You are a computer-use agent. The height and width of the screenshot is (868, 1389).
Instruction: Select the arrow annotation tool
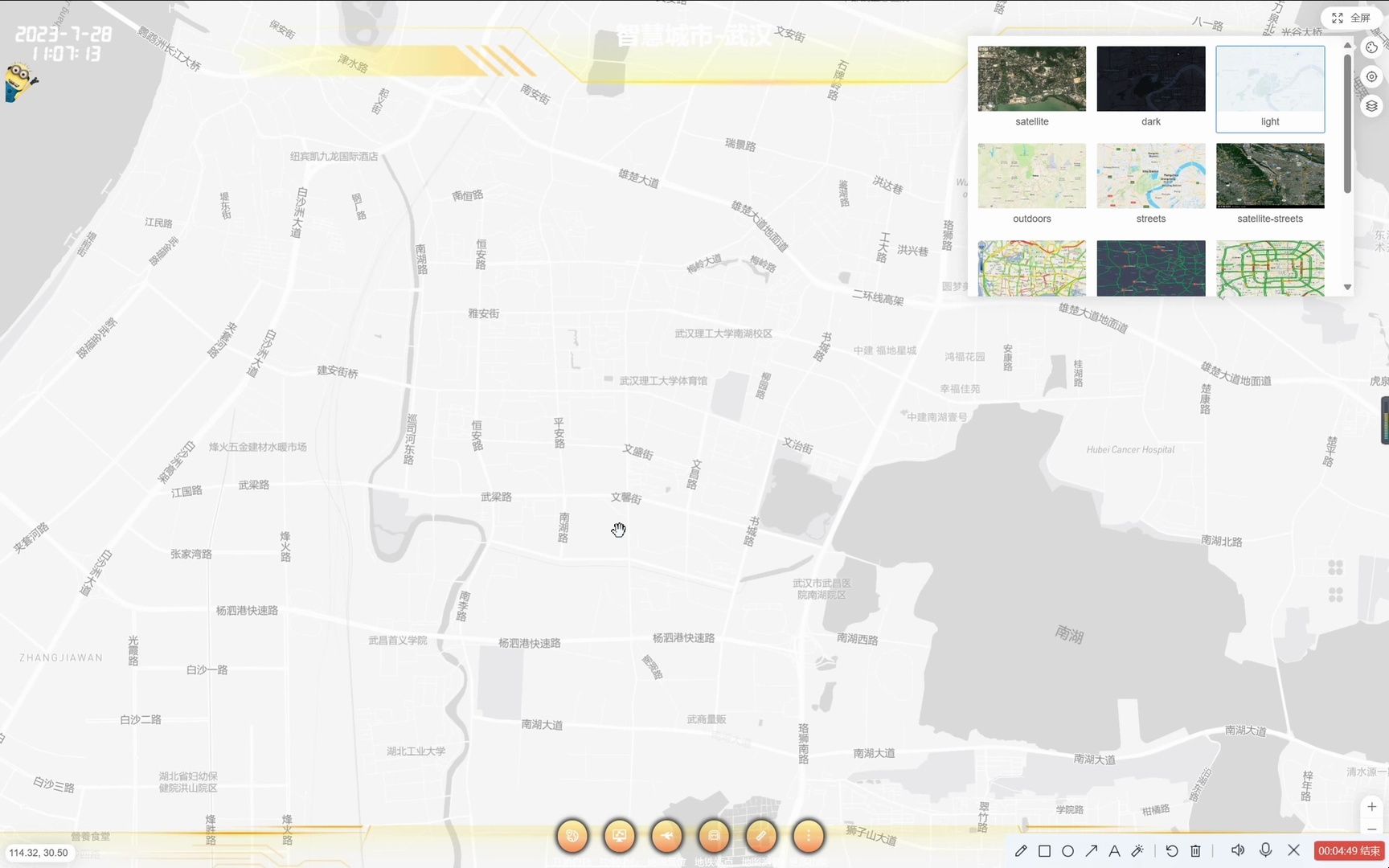pyautogui.click(x=1091, y=850)
